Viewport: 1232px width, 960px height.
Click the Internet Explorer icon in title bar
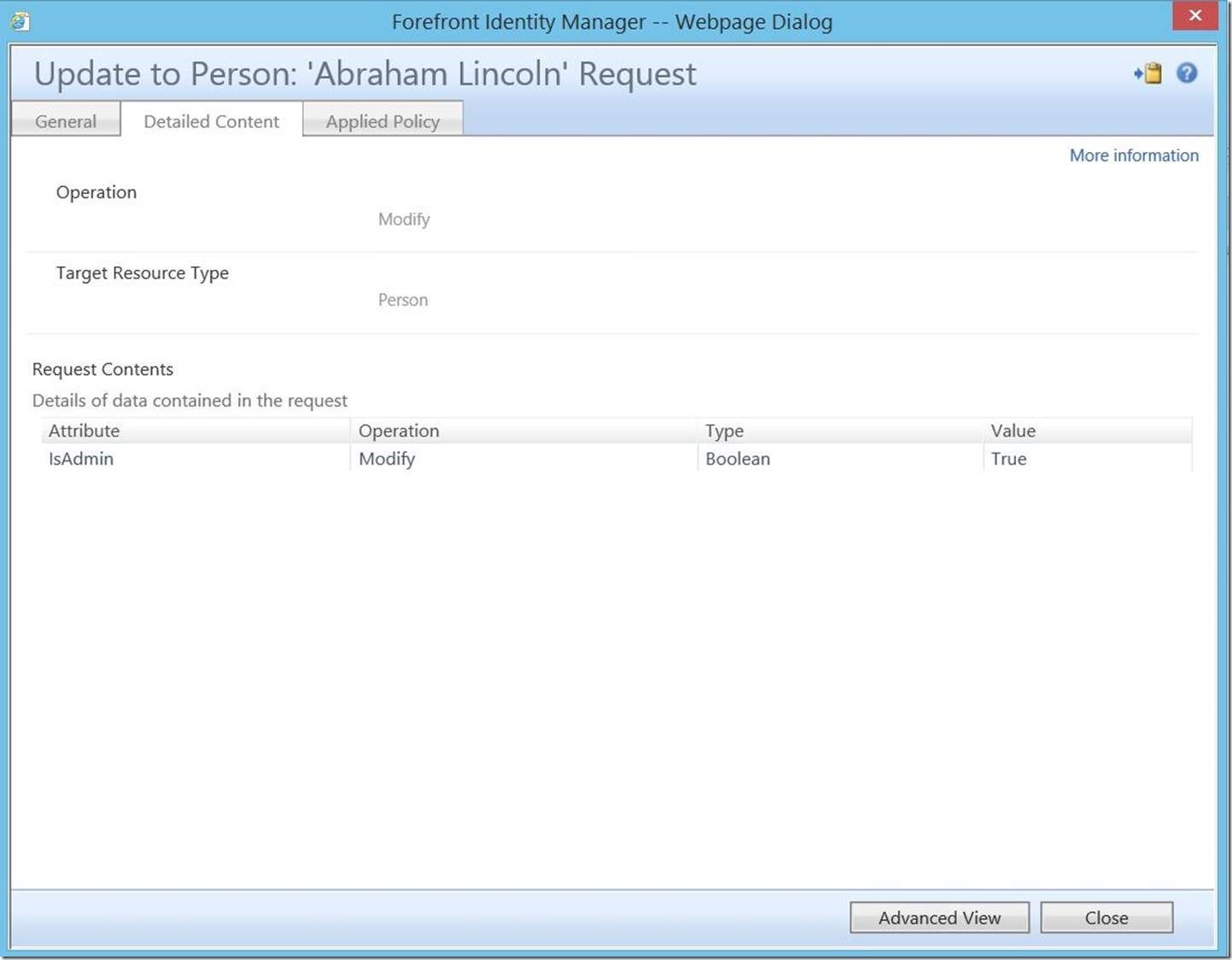(x=20, y=20)
